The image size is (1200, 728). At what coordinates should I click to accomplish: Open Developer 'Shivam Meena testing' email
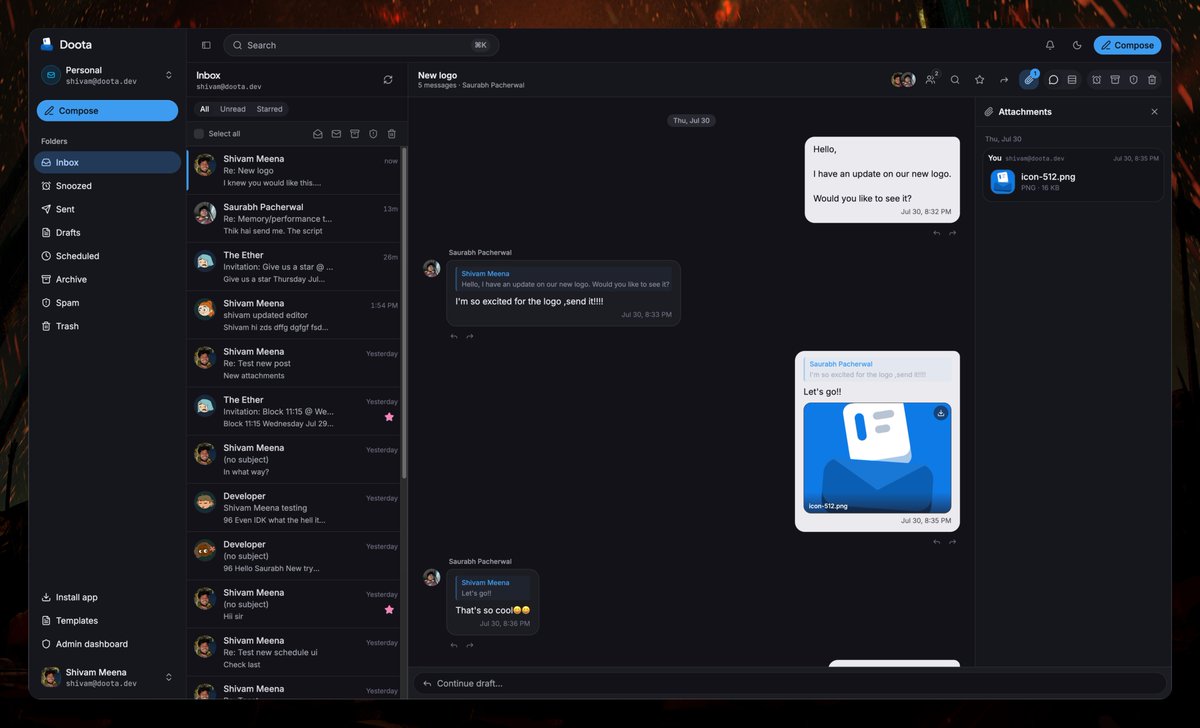(296, 508)
